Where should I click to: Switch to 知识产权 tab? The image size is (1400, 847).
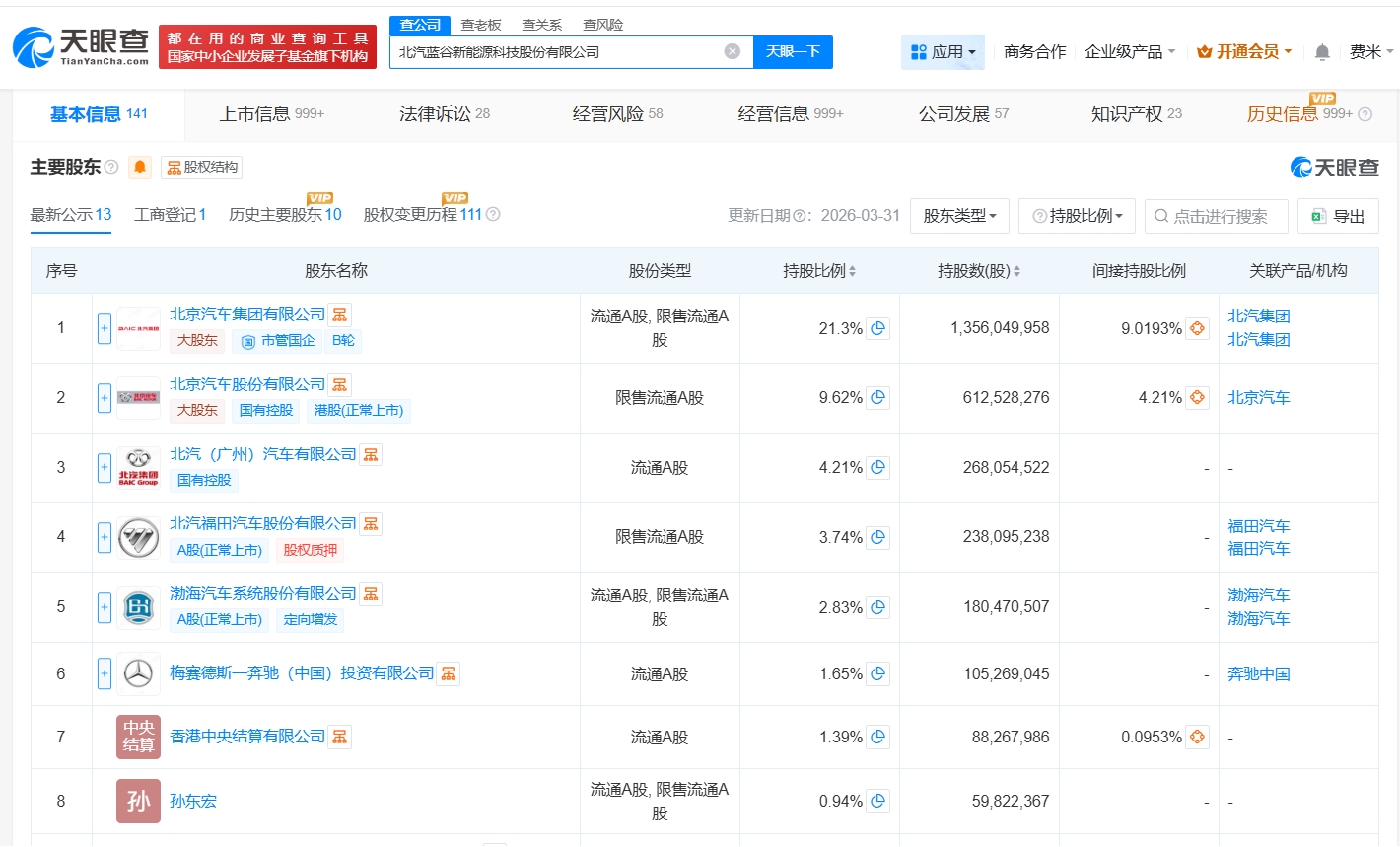pos(1136,114)
